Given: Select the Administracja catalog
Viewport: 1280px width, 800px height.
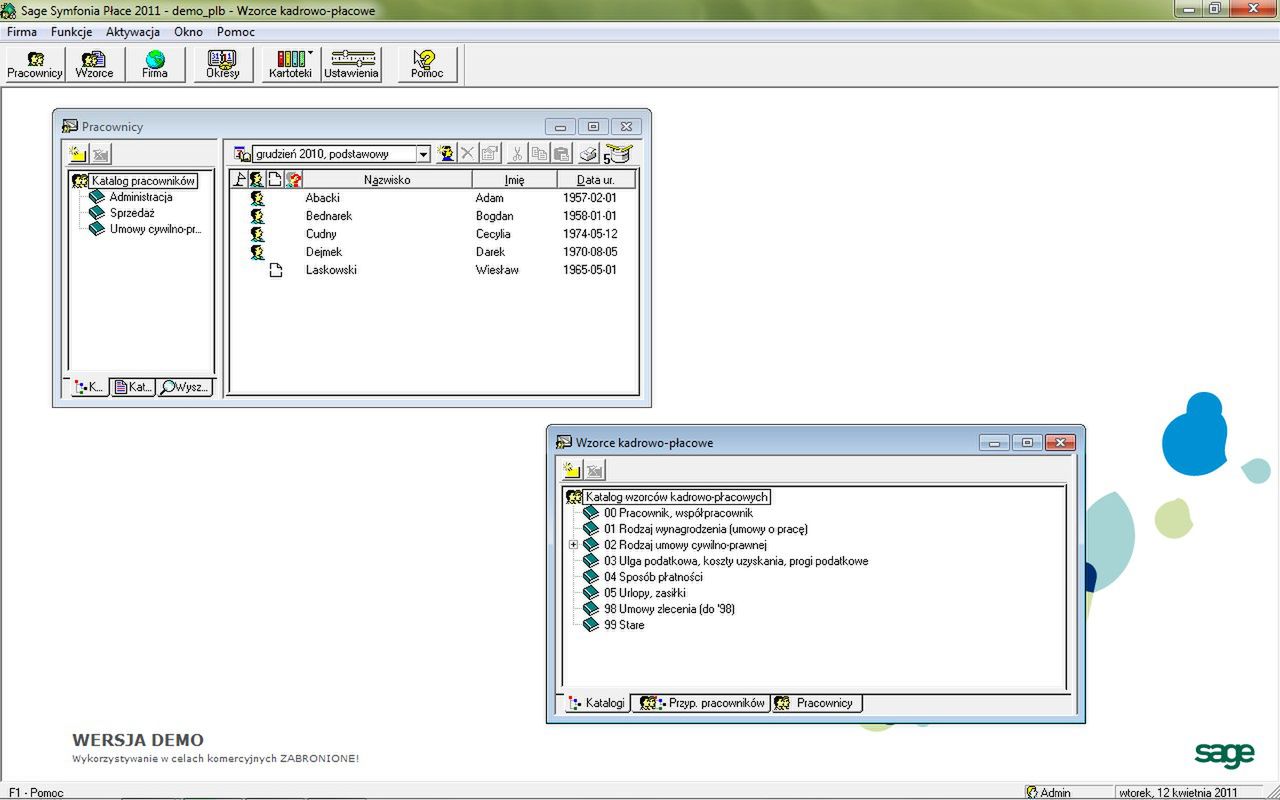Looking at the screenshot, I should coord(140,197).
